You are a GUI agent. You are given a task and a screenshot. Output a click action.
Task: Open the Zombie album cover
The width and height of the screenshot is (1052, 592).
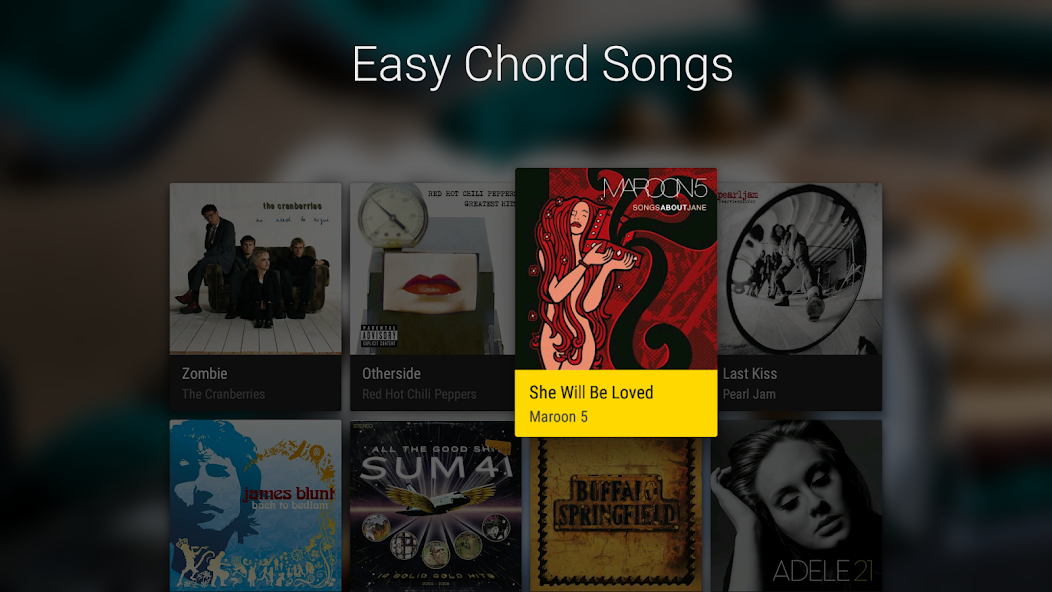pyautogui.click(x=255, y=268)
